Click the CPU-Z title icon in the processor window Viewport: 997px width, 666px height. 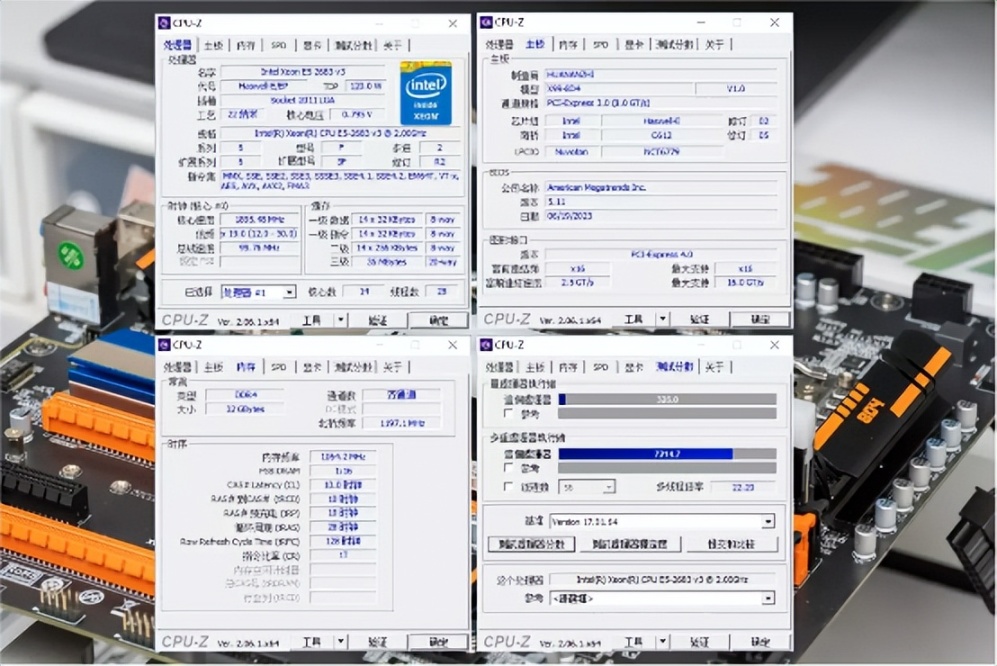point(164,24)
